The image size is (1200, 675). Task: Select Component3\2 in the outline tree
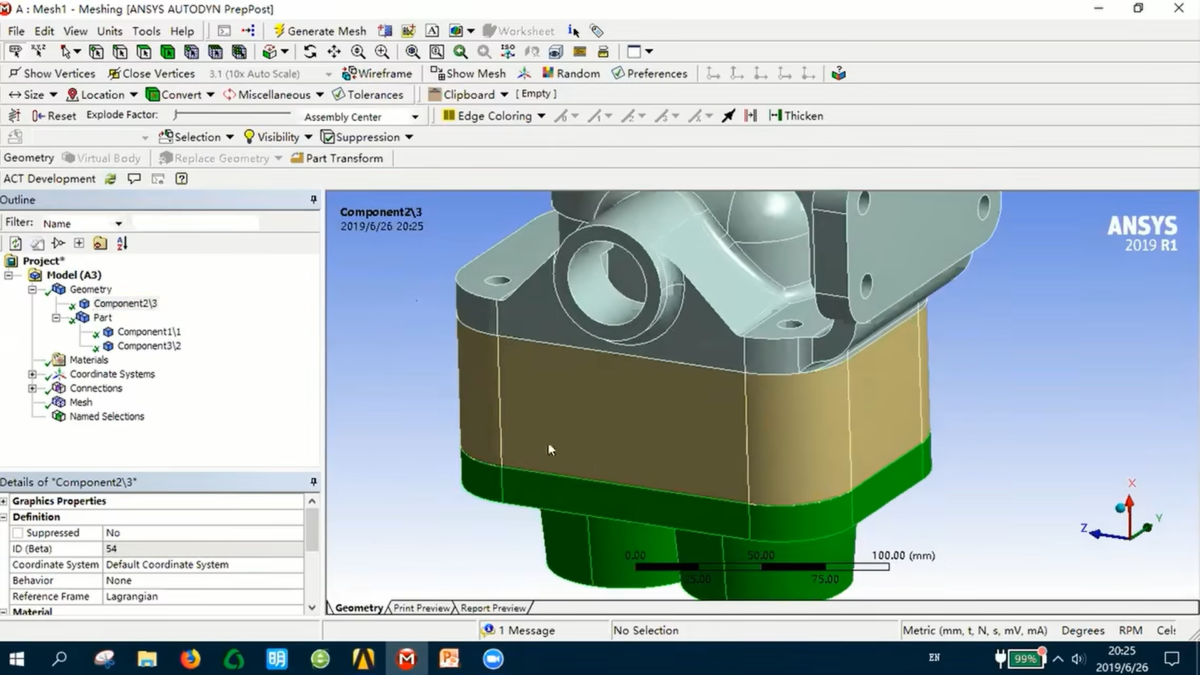coord(149,346)
